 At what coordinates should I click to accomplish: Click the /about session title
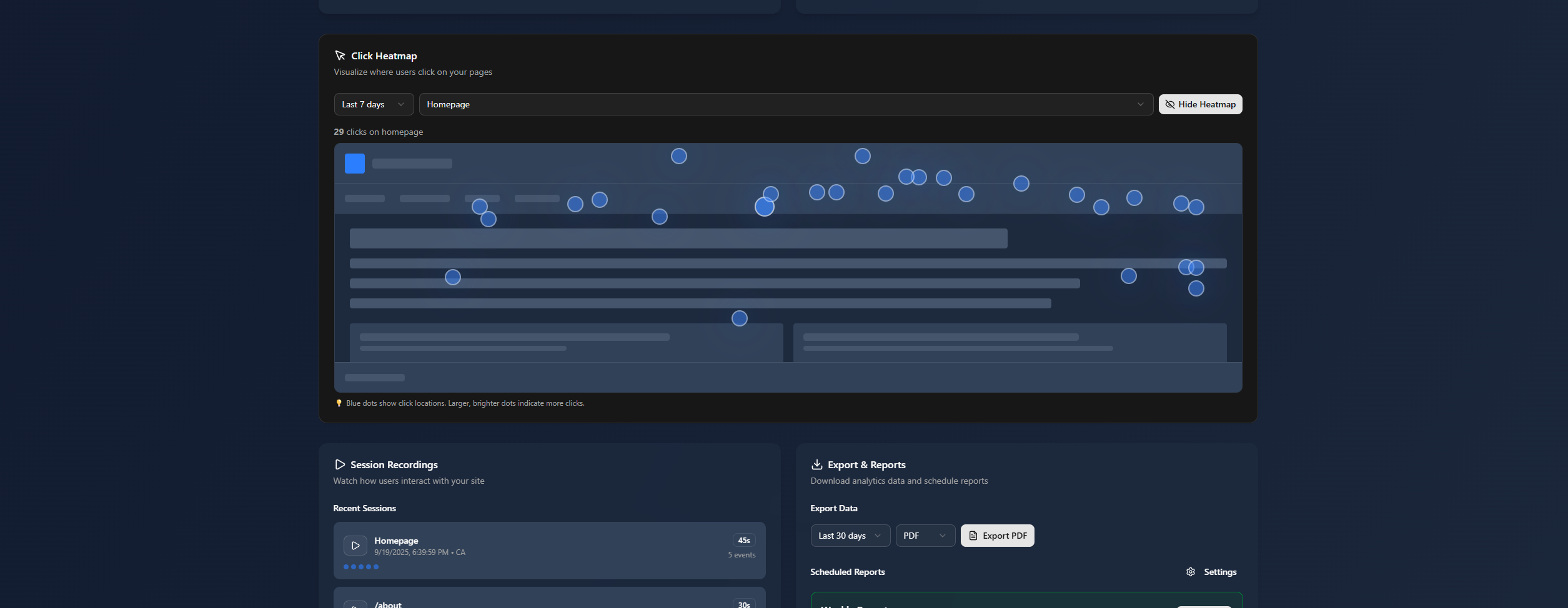coord(388,604)
